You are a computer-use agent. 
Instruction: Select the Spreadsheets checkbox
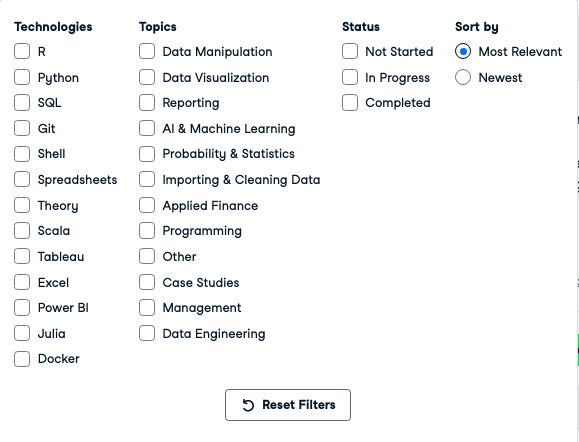point(22,180)
